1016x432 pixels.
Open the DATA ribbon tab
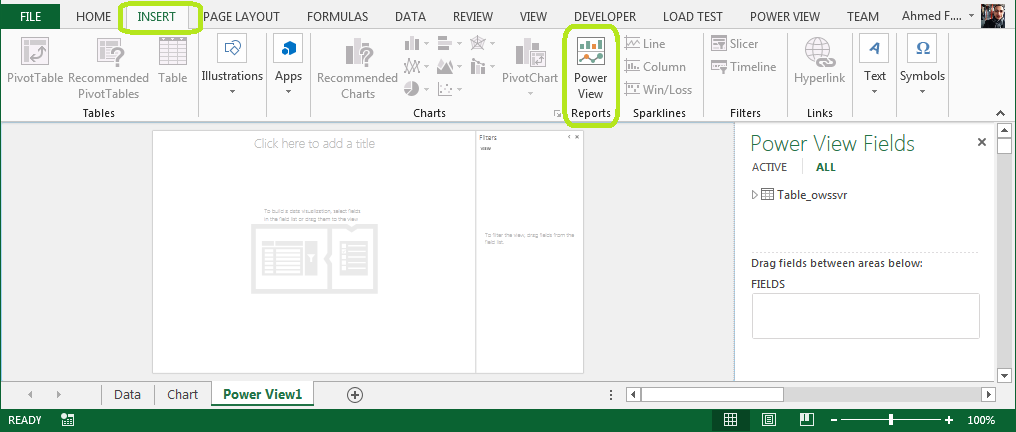click(x=410, y=17)
